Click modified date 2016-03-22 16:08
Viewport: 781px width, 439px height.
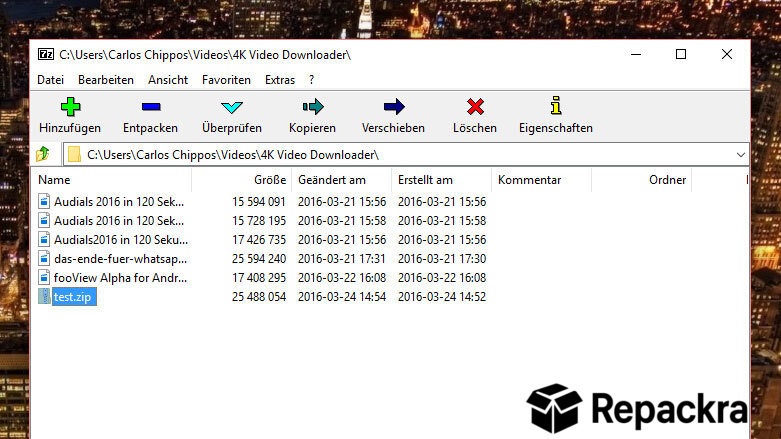coord(342,278)
